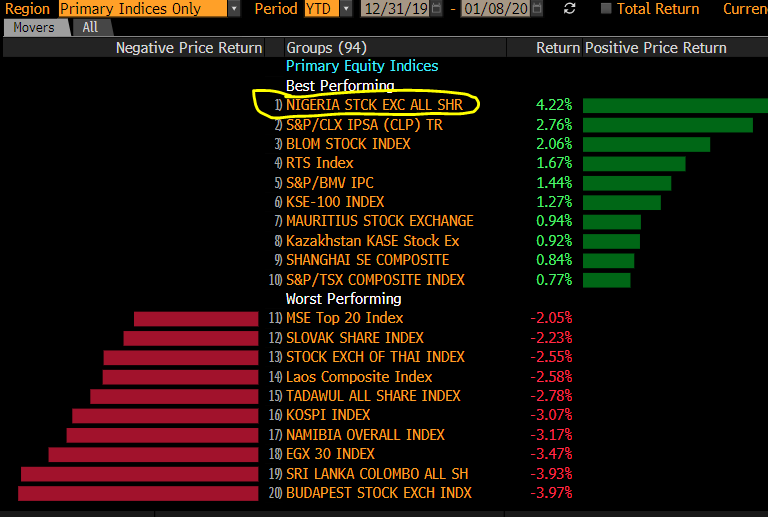The image size is (768, 517).
Task: Click the green bar for Nigeria's 4.22% return
Action: [x=674, y=105]
